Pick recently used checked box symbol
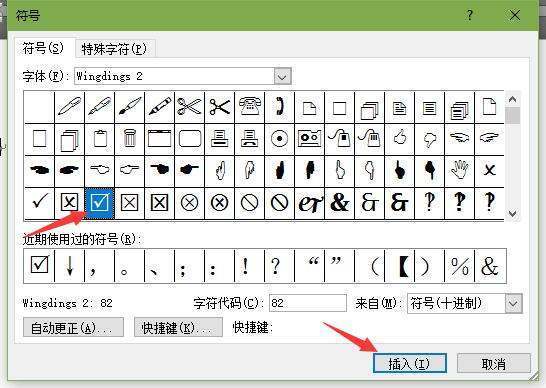The image size is (546, 388). pos(39,265)
